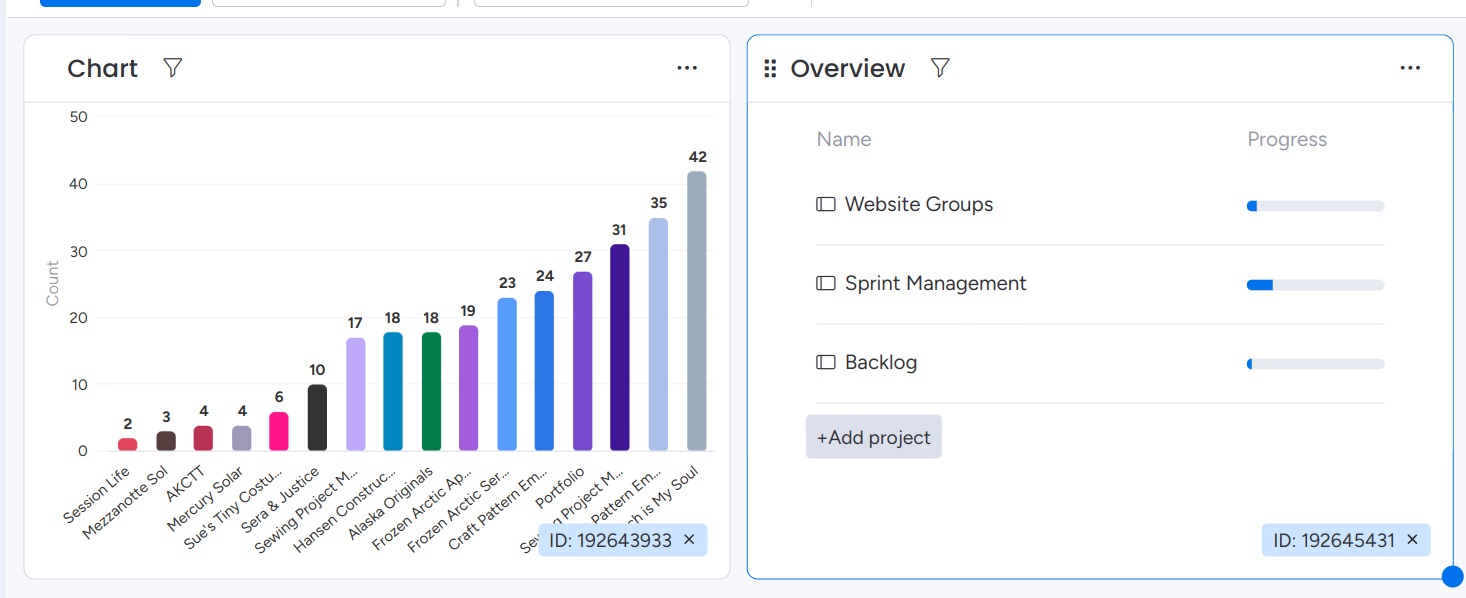This screenshot has width=1466, height=598.
Task: Select the gray bar with value 42
Action: point(697,311)
